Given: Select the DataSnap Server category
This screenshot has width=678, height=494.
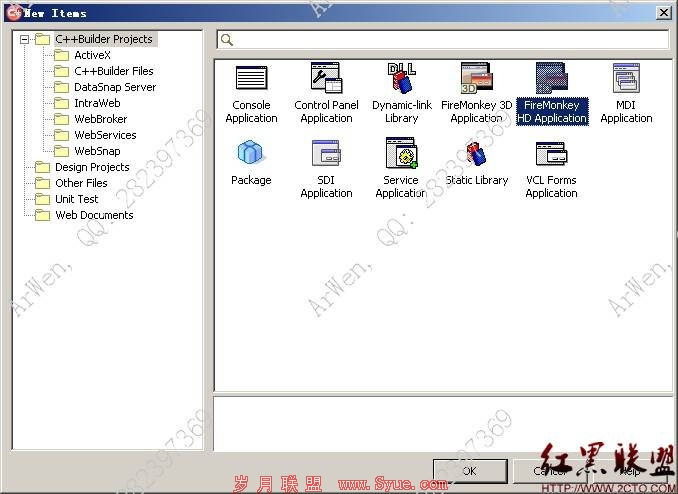Looking at the screenshot, I should tap(115, 87).
